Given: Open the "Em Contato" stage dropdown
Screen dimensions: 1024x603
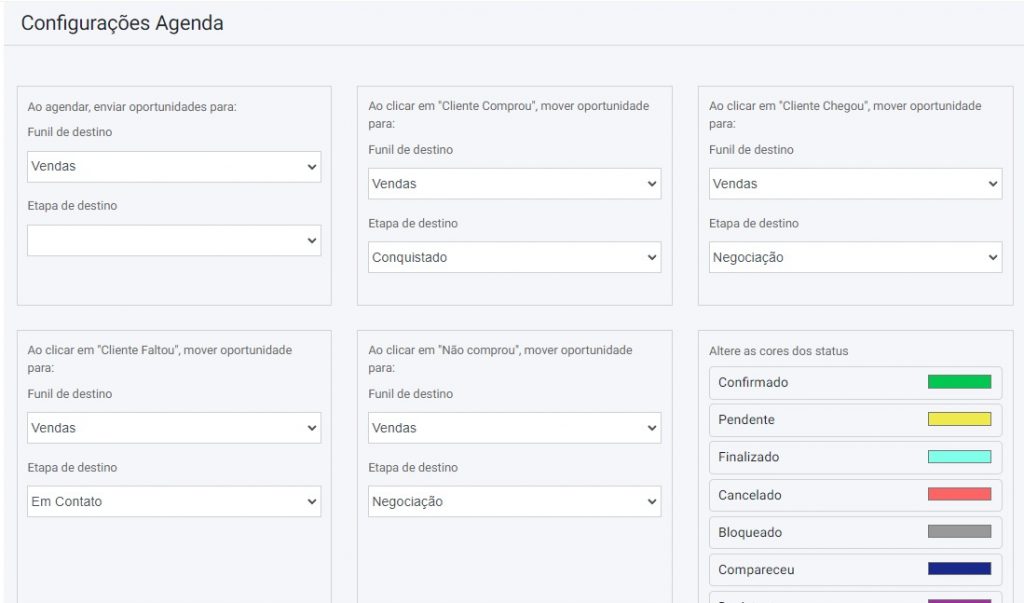Looking at the screenshot, I should coord(173,502).
